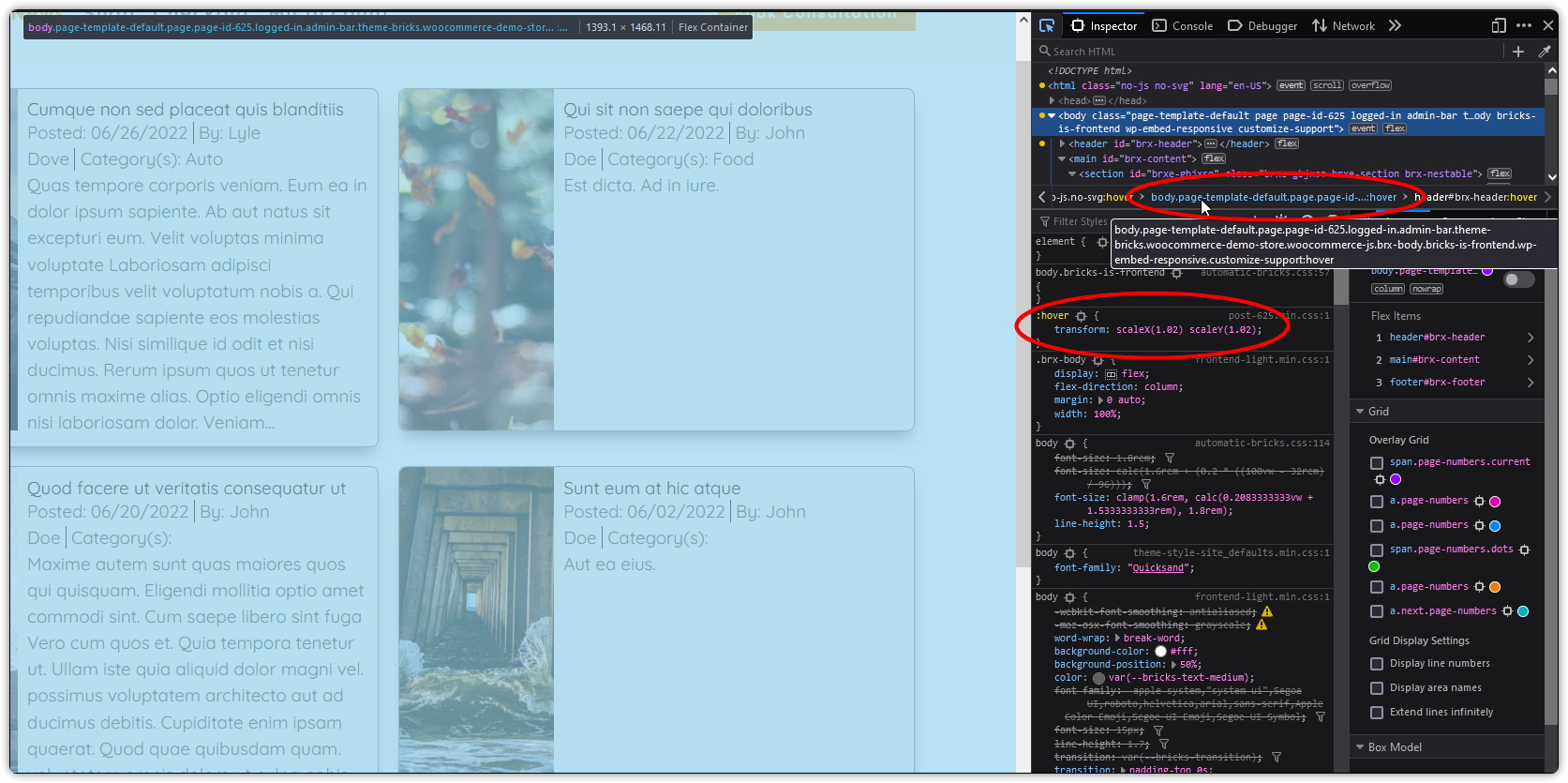Open the theme-style-site_defaults.min.css:1 source link

click(1231, 553)
